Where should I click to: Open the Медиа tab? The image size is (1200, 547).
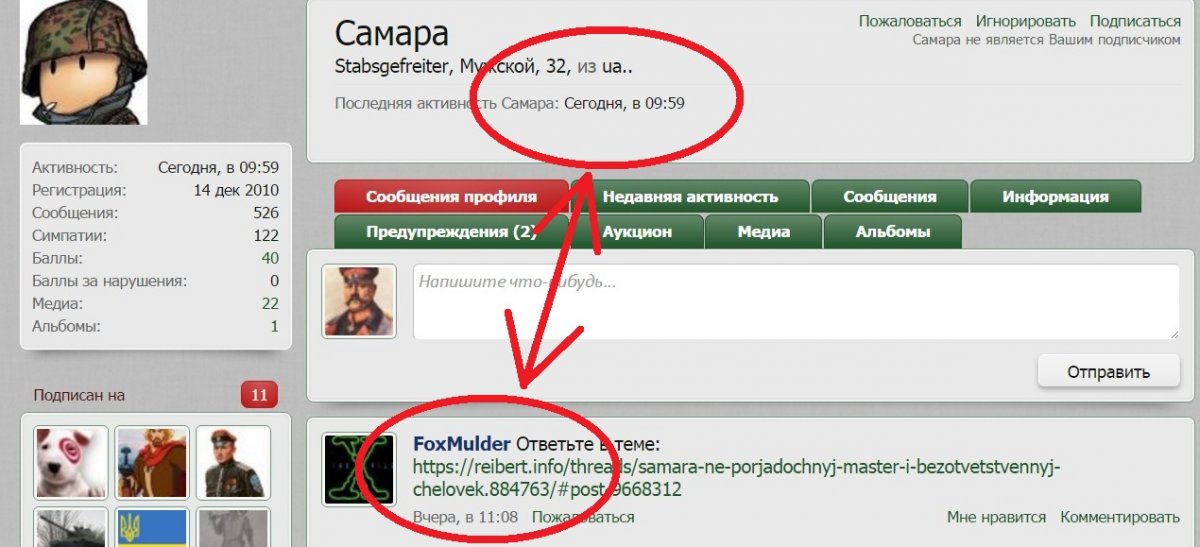(x=764, y=231)
